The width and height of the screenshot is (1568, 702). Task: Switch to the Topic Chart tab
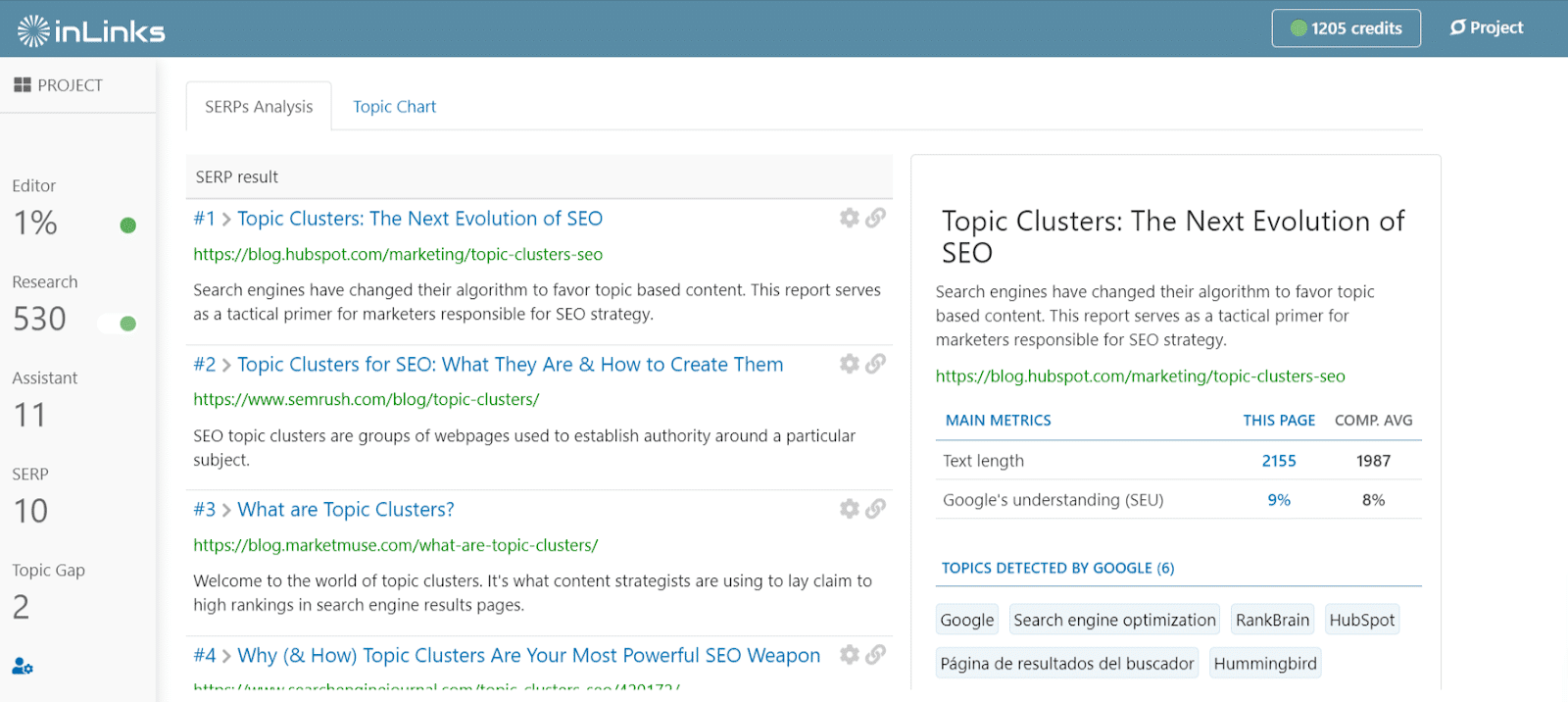coord(395,106)
